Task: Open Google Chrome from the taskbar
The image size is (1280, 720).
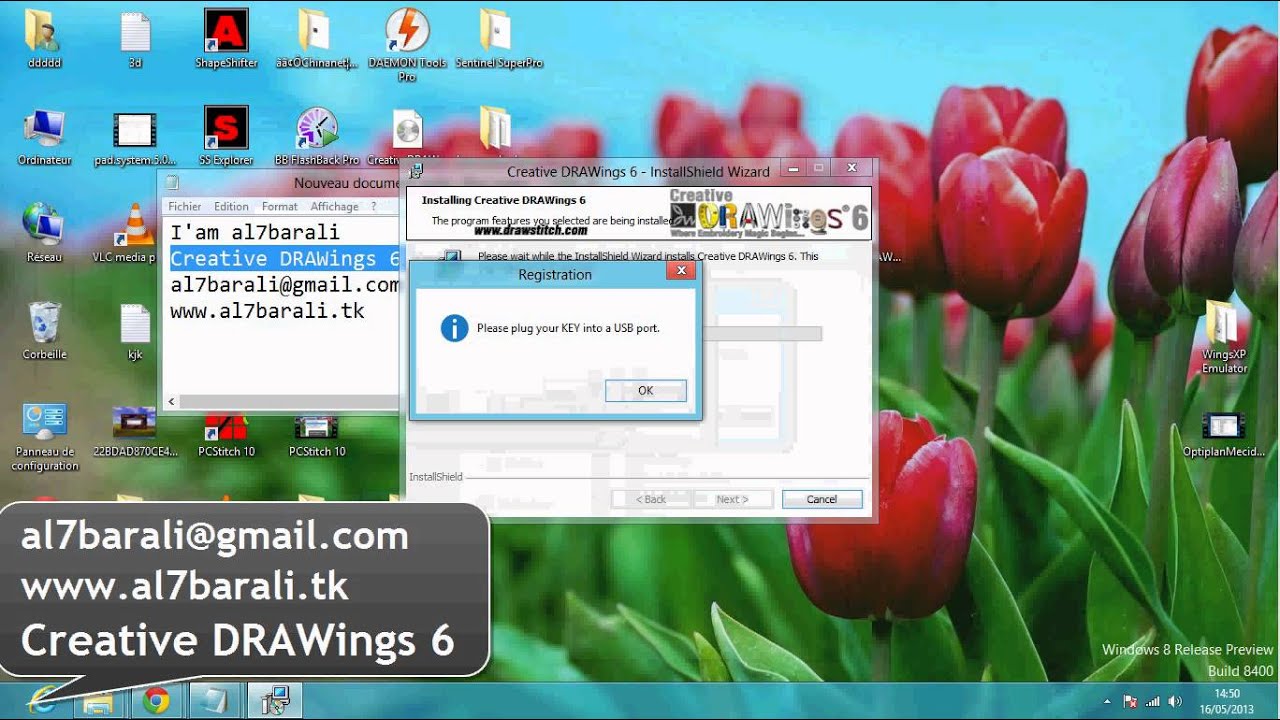Action: 155,701
